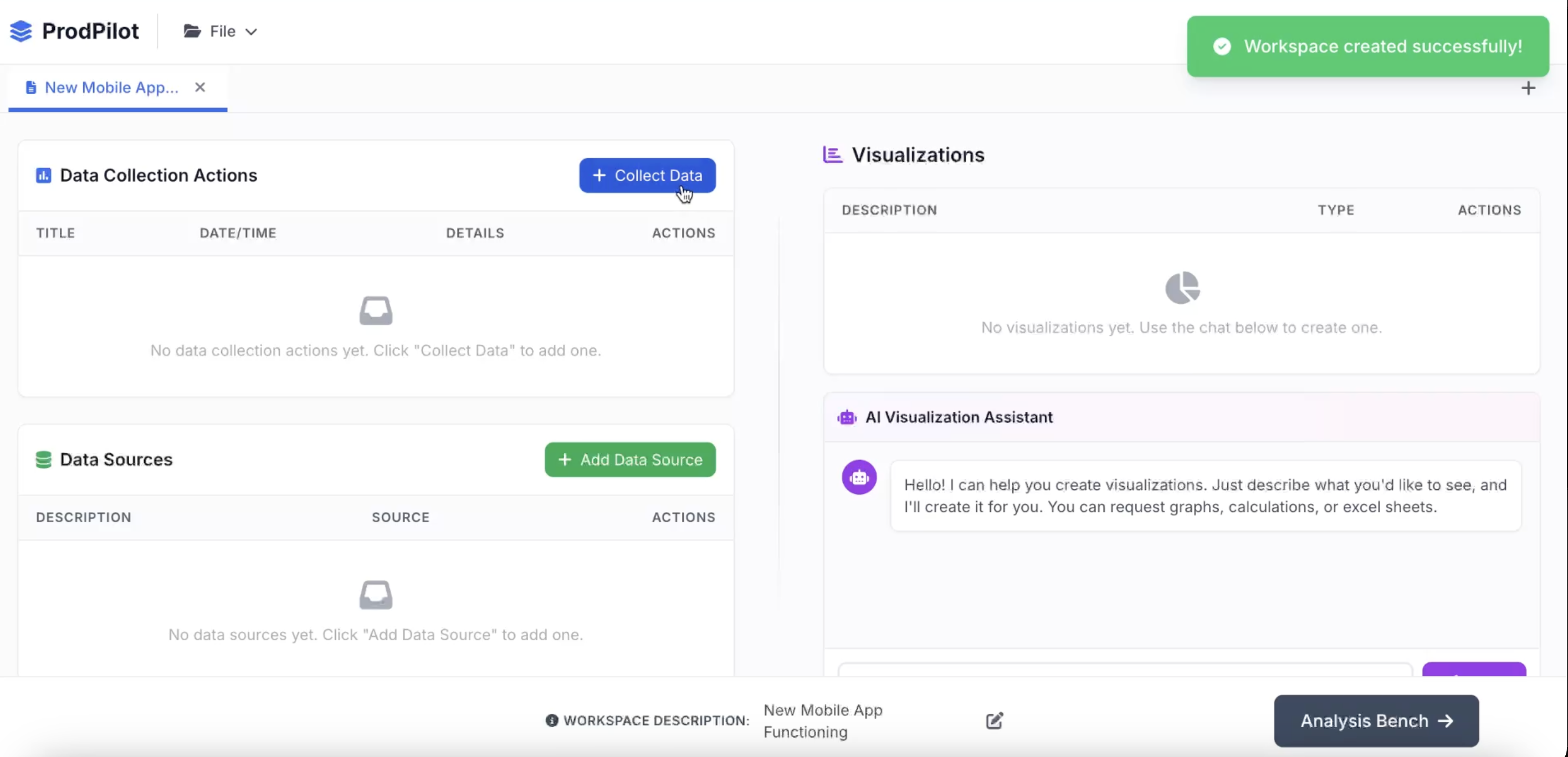Click the Data Collection Actions chart icon

pyautogui.click(x=43, y=176)
